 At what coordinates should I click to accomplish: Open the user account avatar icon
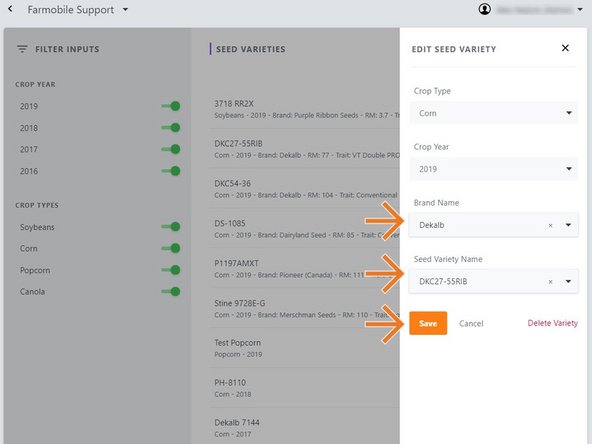coord(485,9)
